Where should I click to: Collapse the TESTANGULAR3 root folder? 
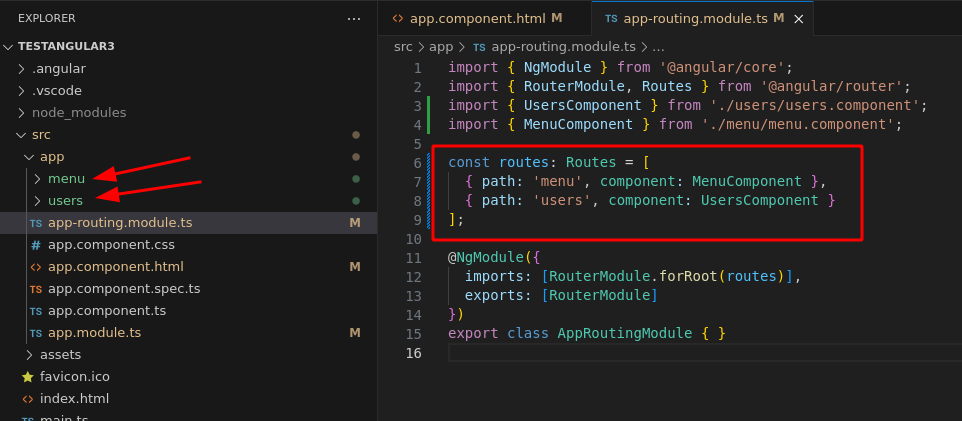click(x=9, y=47)
